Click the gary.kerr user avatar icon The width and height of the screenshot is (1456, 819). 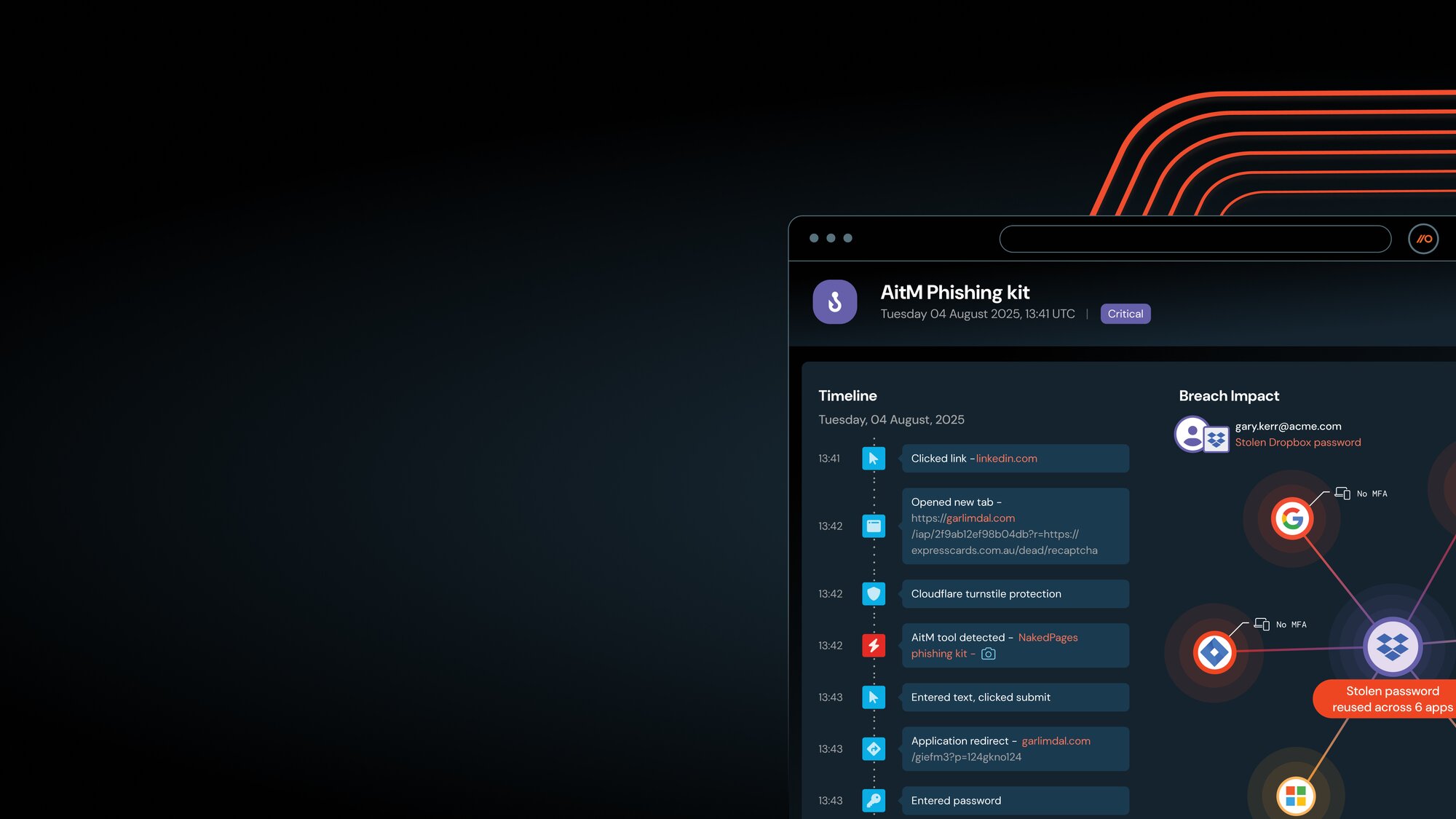1192,434
